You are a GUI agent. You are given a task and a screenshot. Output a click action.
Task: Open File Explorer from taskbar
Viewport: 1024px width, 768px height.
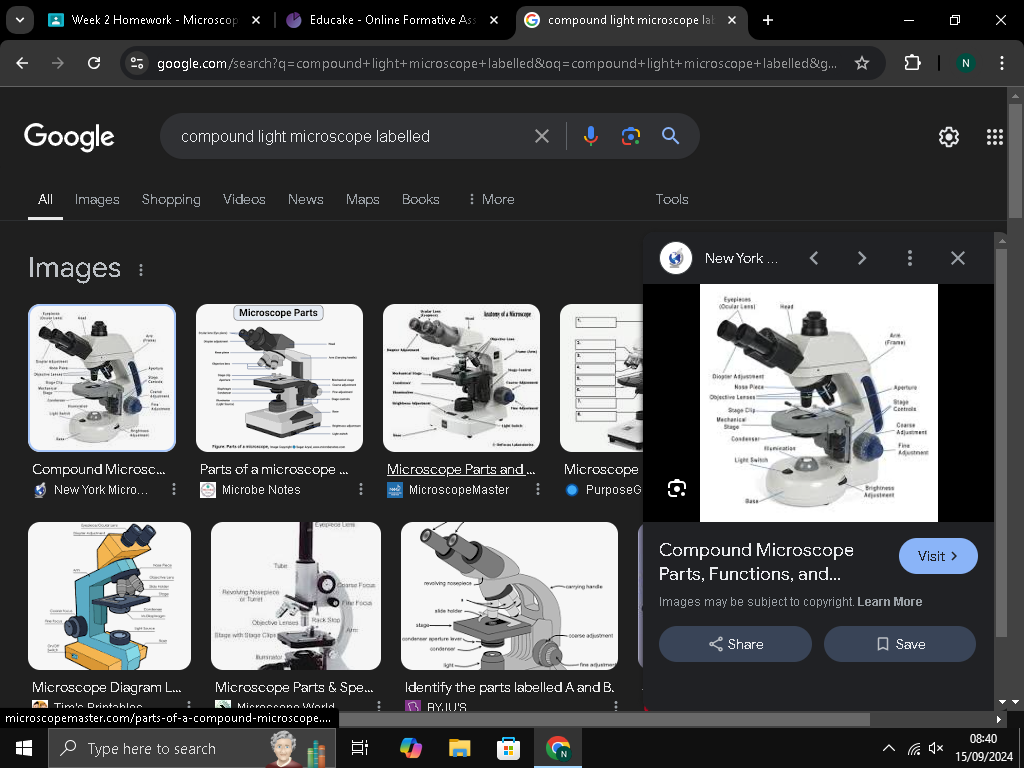click(x=460, y=748)
